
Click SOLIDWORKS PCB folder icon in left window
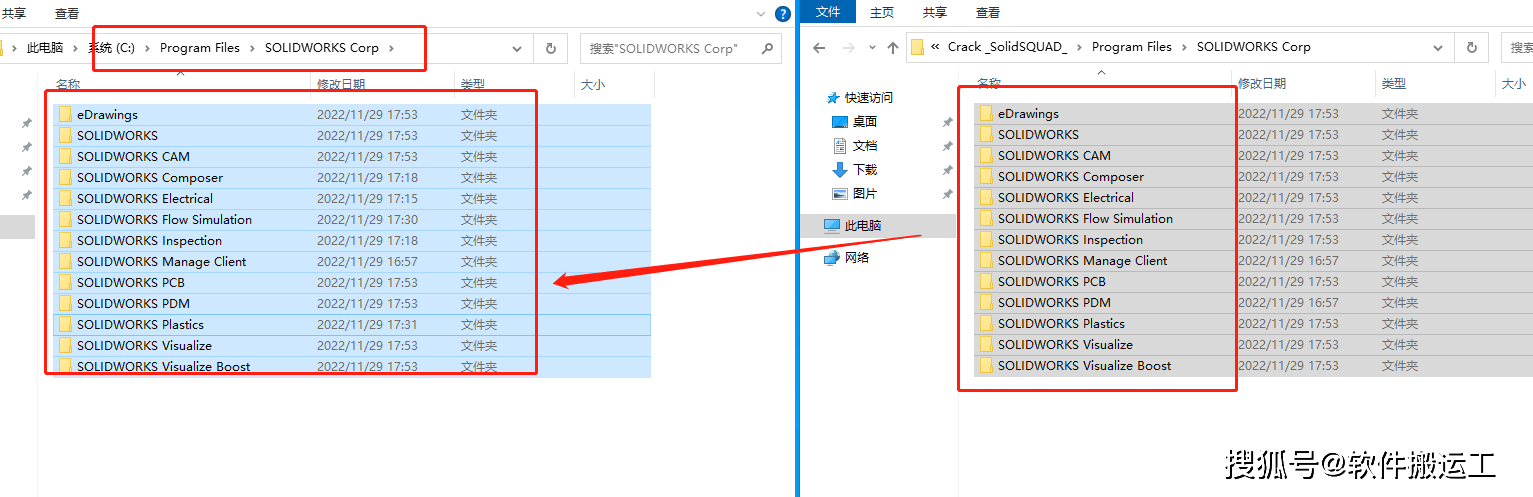pyautogui.click(x=66, y=283)
